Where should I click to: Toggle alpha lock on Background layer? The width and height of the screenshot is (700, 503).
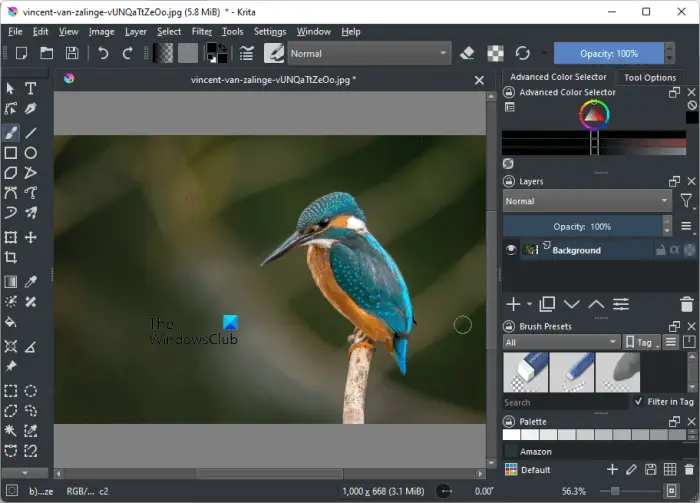coord(675,250)
